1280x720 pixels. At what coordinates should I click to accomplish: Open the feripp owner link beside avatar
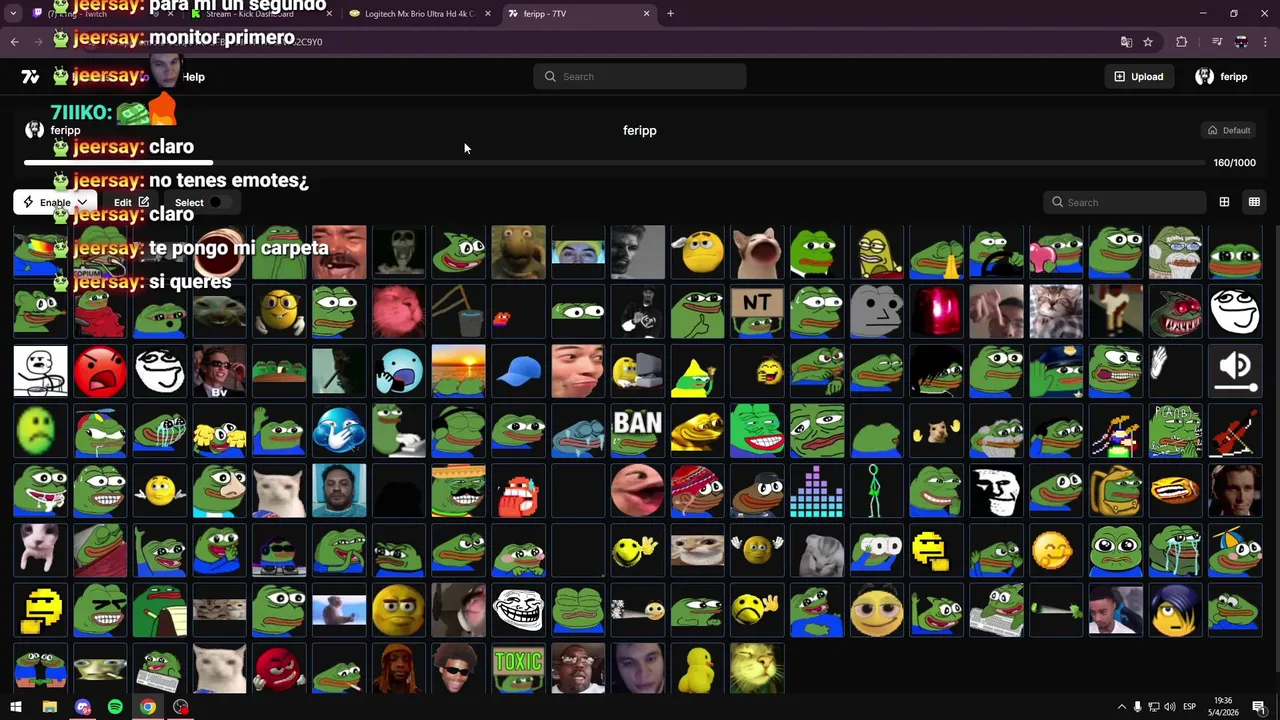pyautogui.click(x=65, y=130)
